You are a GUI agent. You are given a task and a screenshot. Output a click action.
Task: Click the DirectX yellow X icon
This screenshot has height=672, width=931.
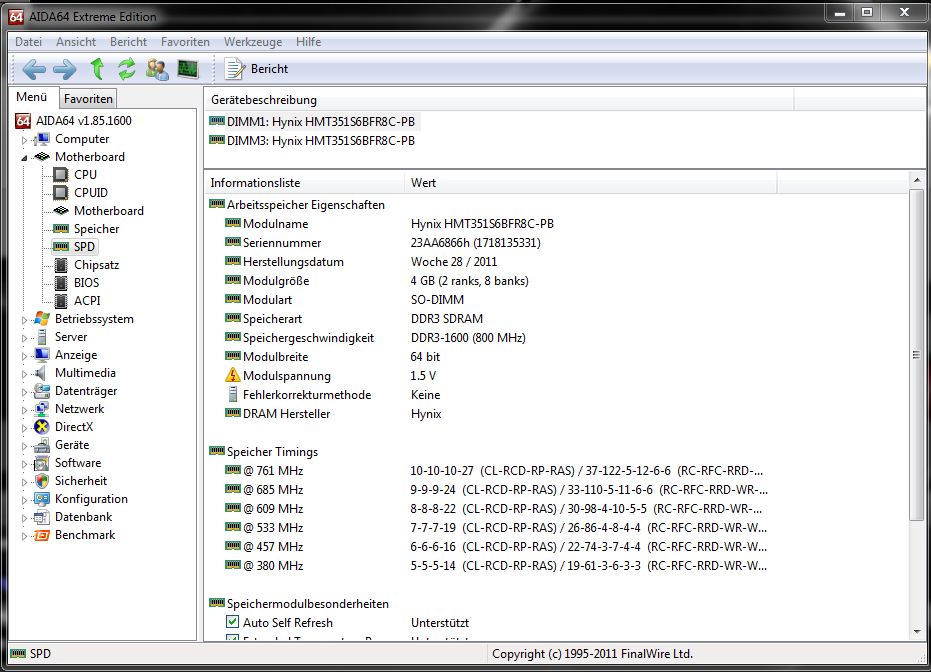click(42, 427)
